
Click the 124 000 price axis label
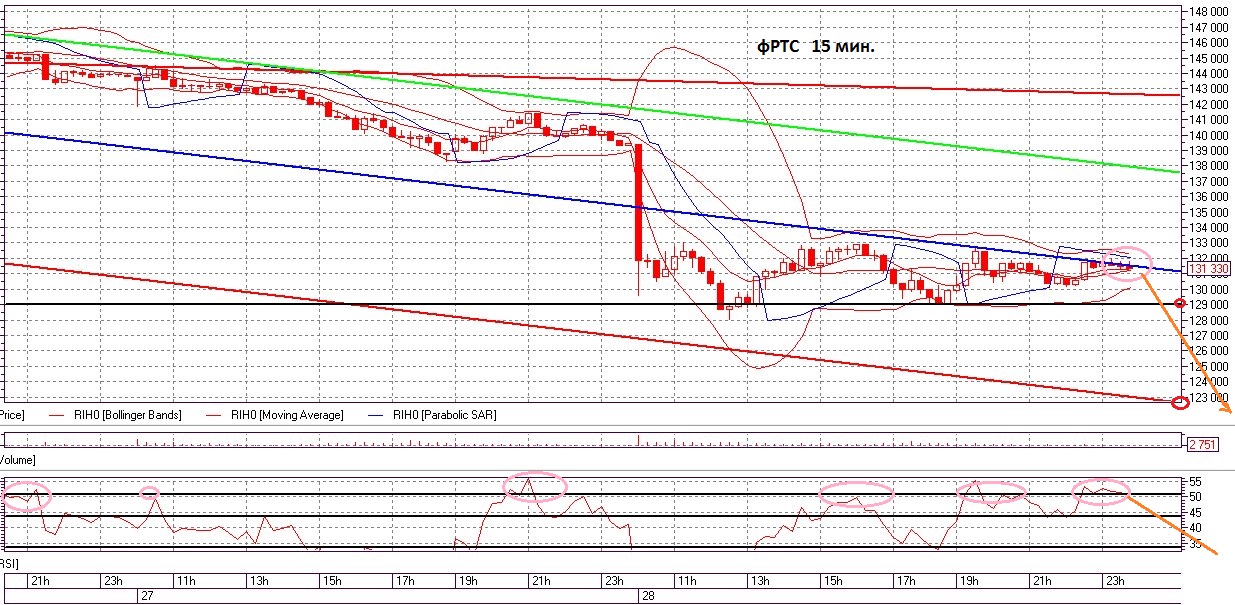pos(1210,382)
